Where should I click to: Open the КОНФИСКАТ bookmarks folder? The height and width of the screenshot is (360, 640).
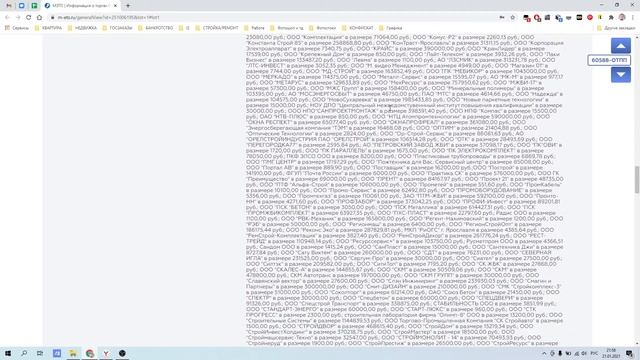tap(358, 28)
